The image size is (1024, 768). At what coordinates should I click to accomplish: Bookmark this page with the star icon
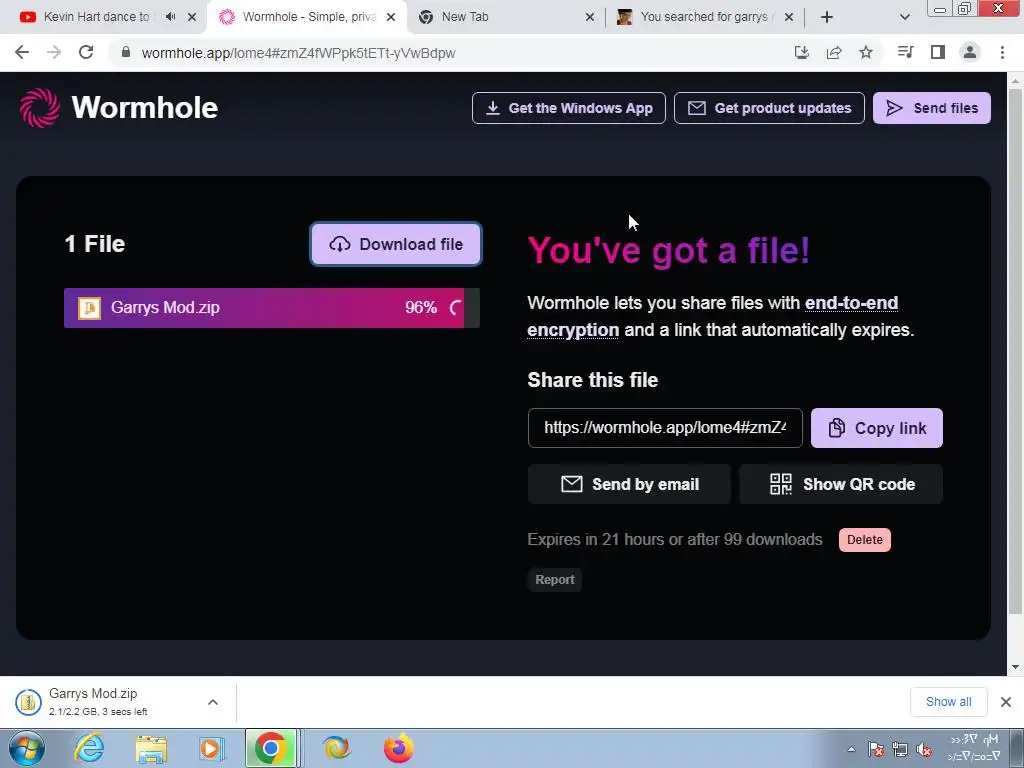(x=866, y=53)
